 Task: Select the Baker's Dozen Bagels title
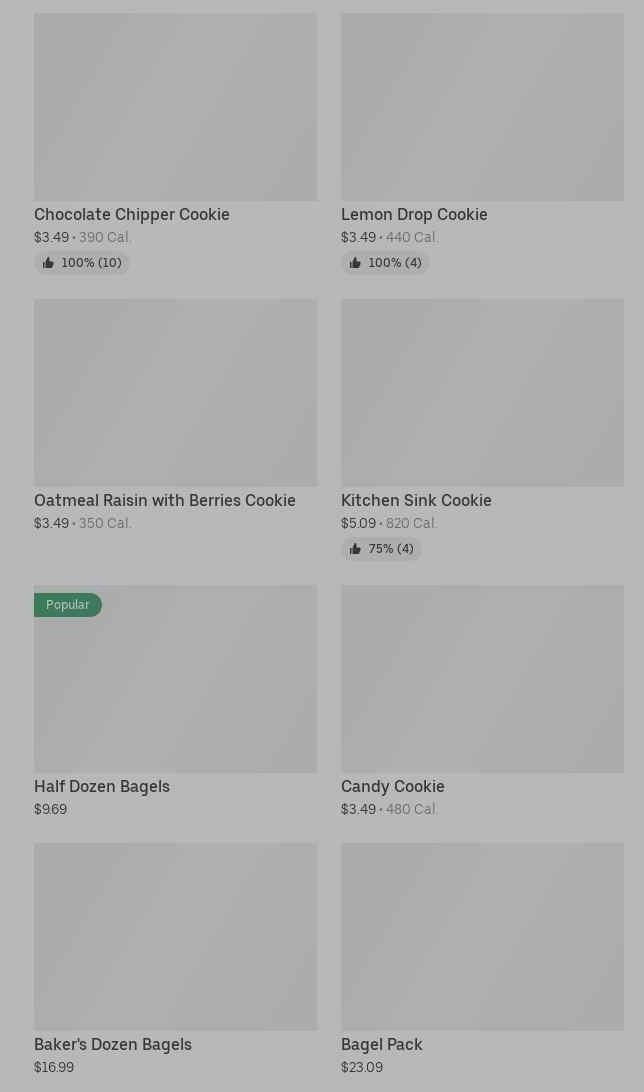[x=113, y=1044]
